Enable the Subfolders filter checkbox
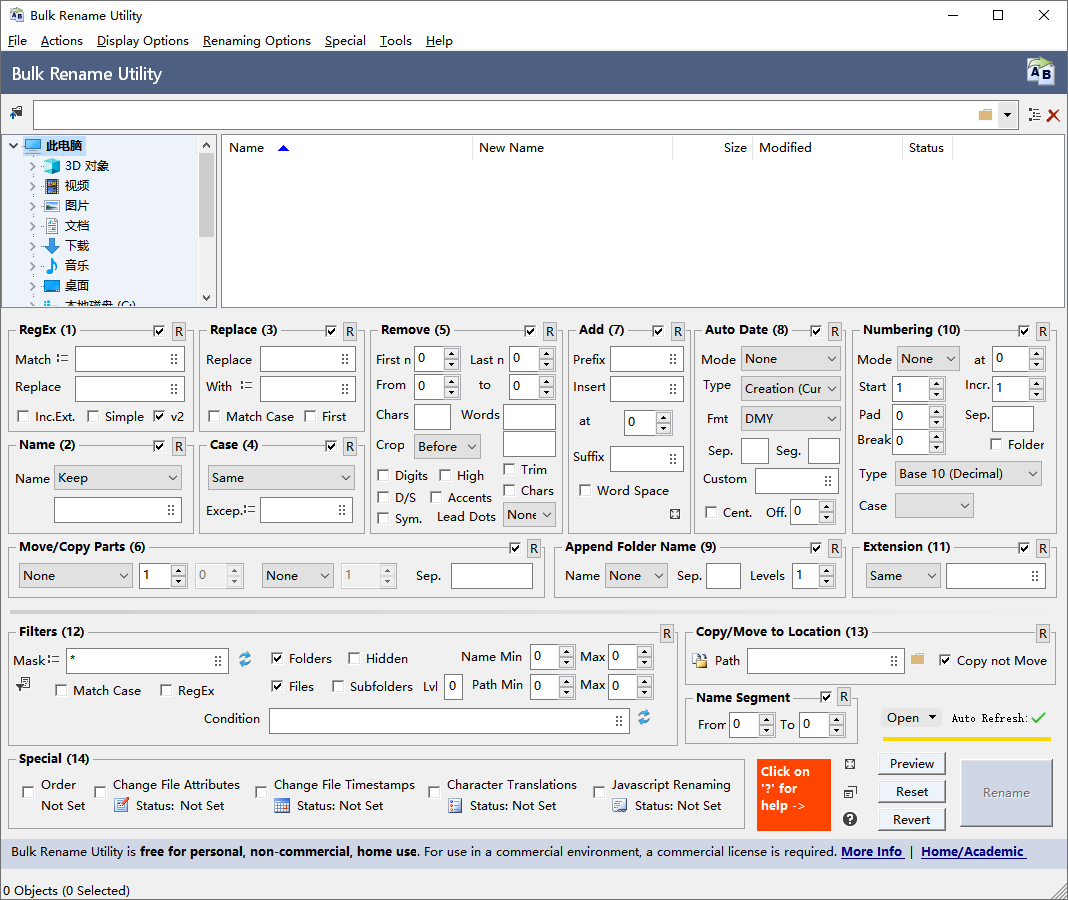 click(x=338, y=686)
